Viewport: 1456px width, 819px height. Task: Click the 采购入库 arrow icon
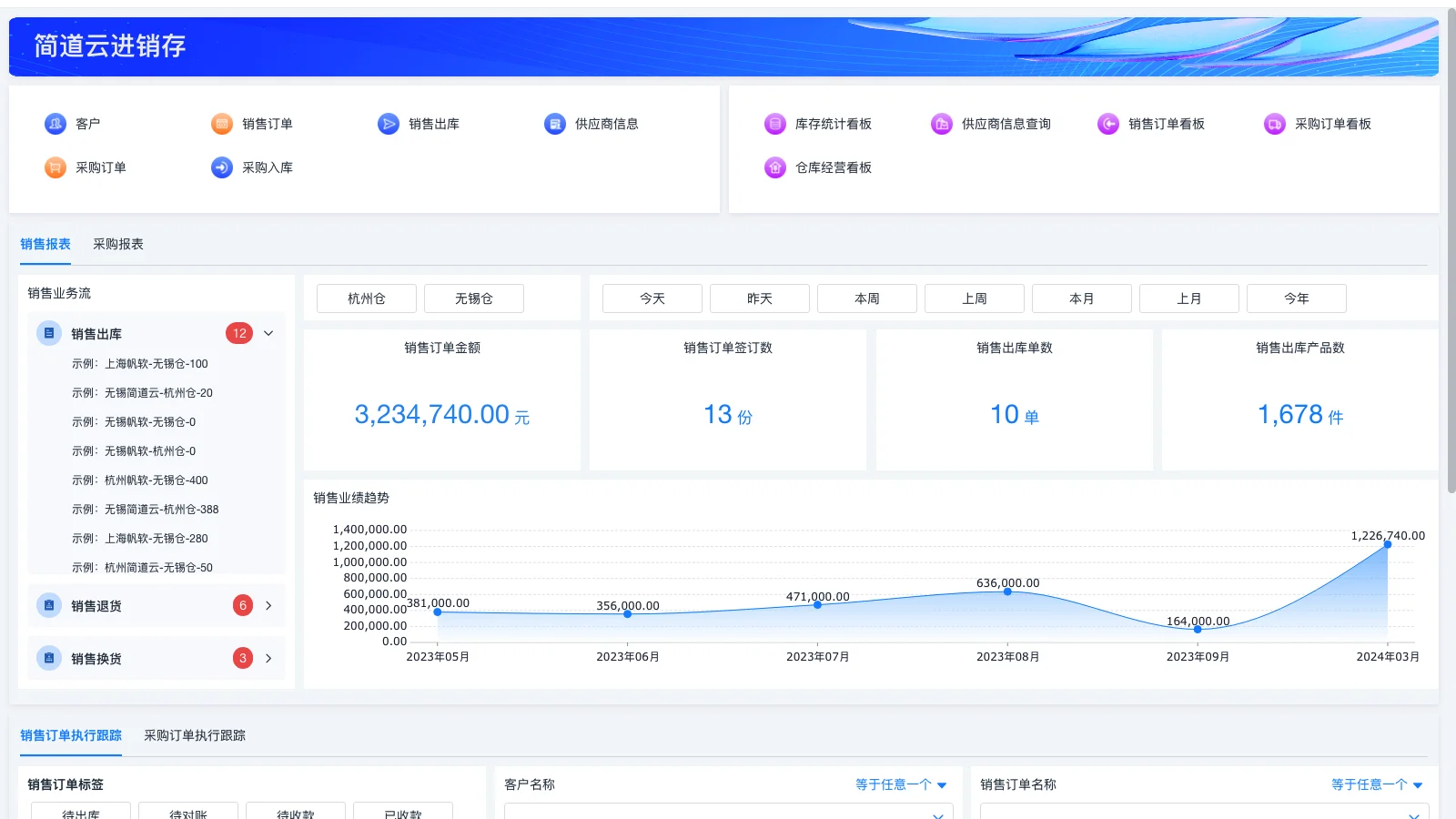pos(222,167)
